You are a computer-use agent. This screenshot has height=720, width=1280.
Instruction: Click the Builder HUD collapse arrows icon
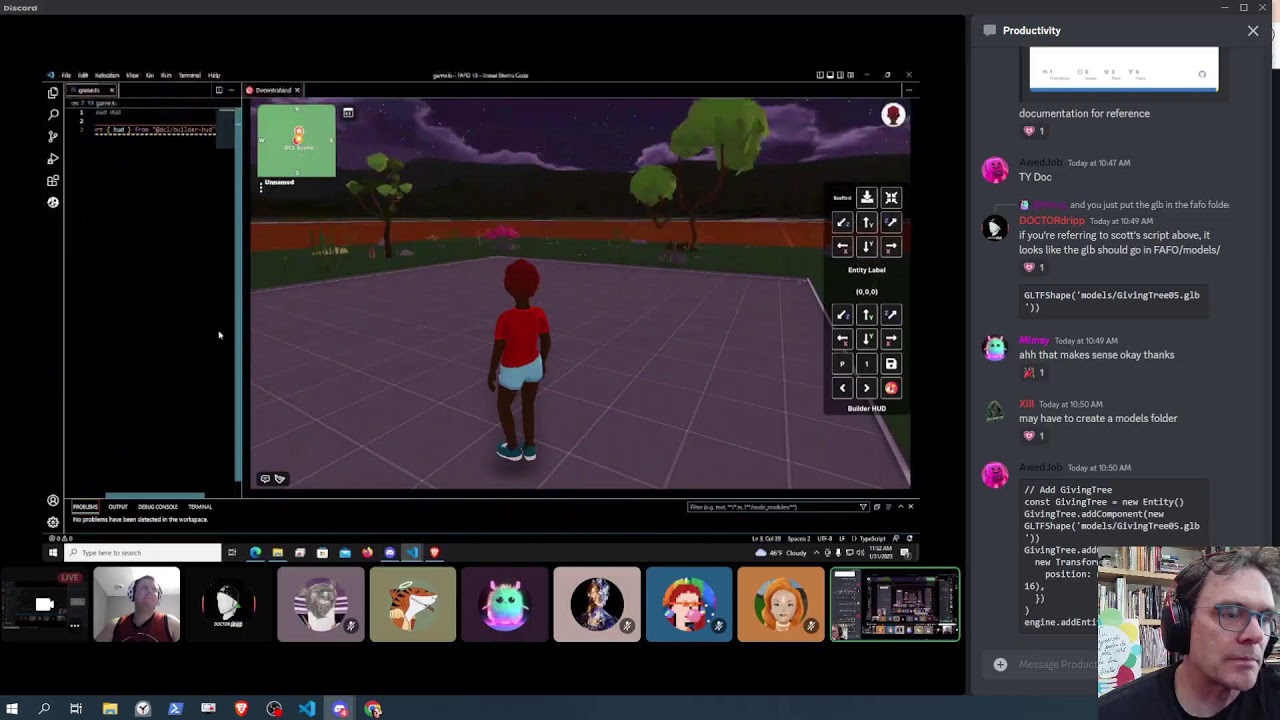pos(891,198)
